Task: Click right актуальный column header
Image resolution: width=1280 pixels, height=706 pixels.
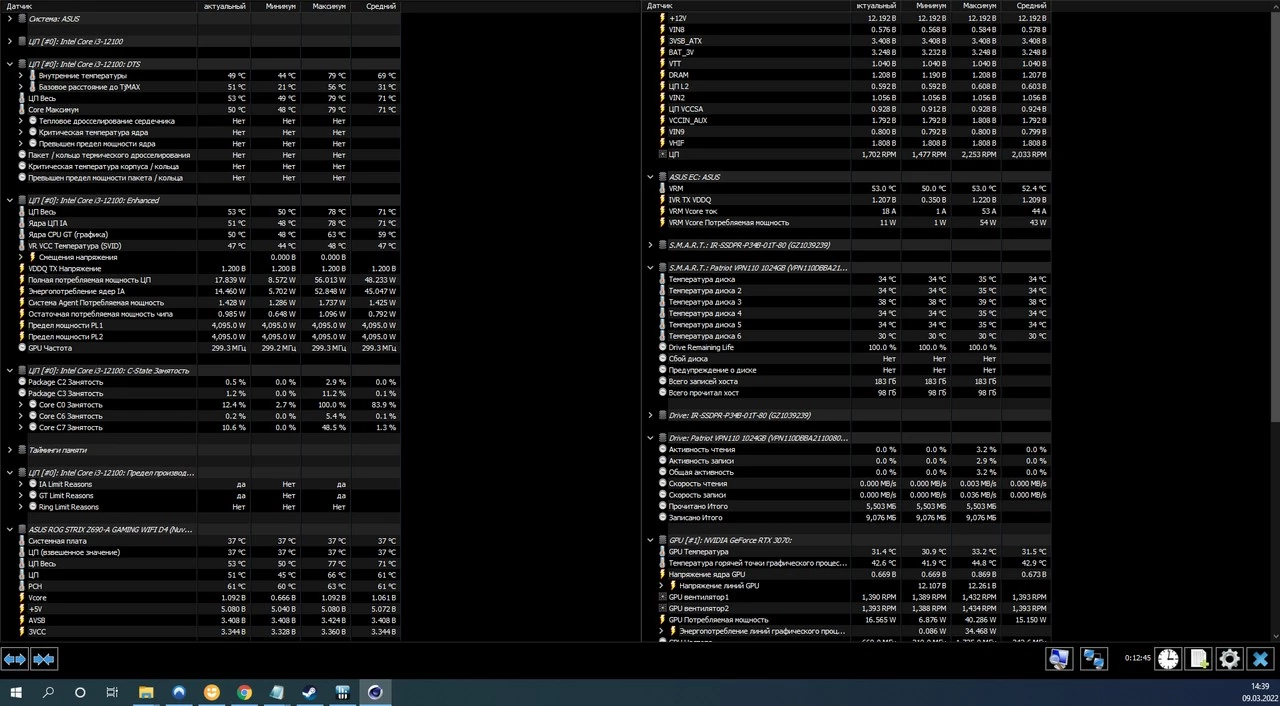Action: pyautogui.click(x=875, y=6)
